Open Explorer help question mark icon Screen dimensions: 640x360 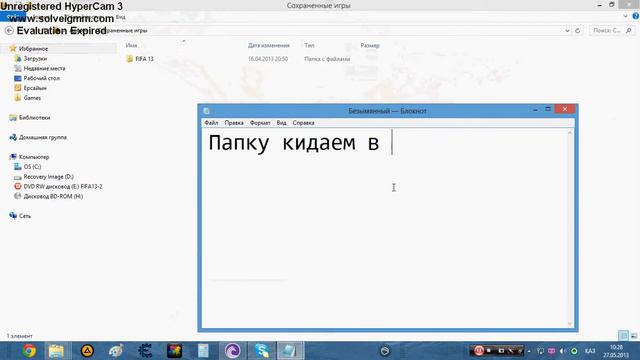pos(636,16)
